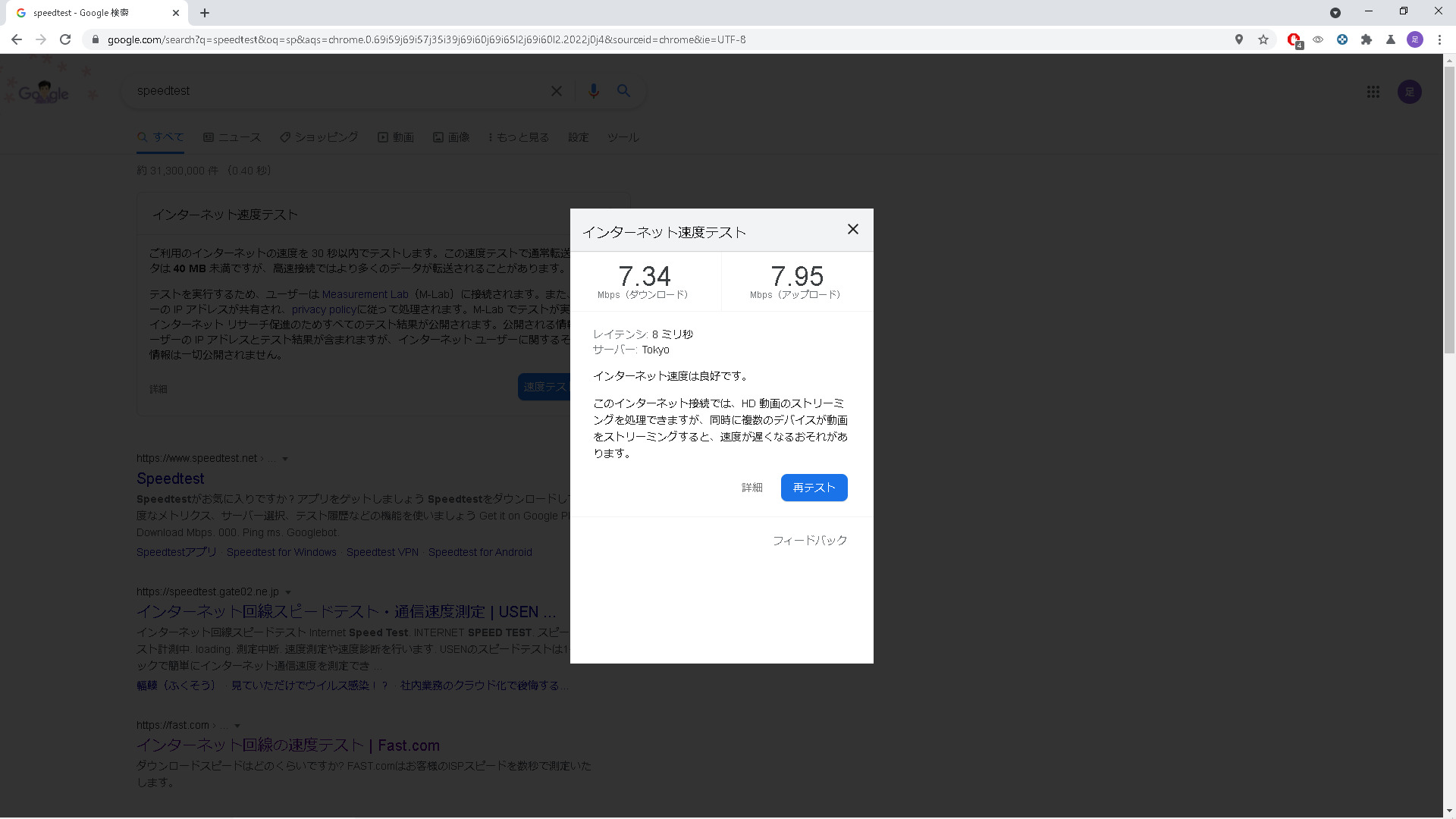The width and height of the screenshot is (1456, 819).
Task: Click the フィードバック feedback link
Action: coord(809,540)
